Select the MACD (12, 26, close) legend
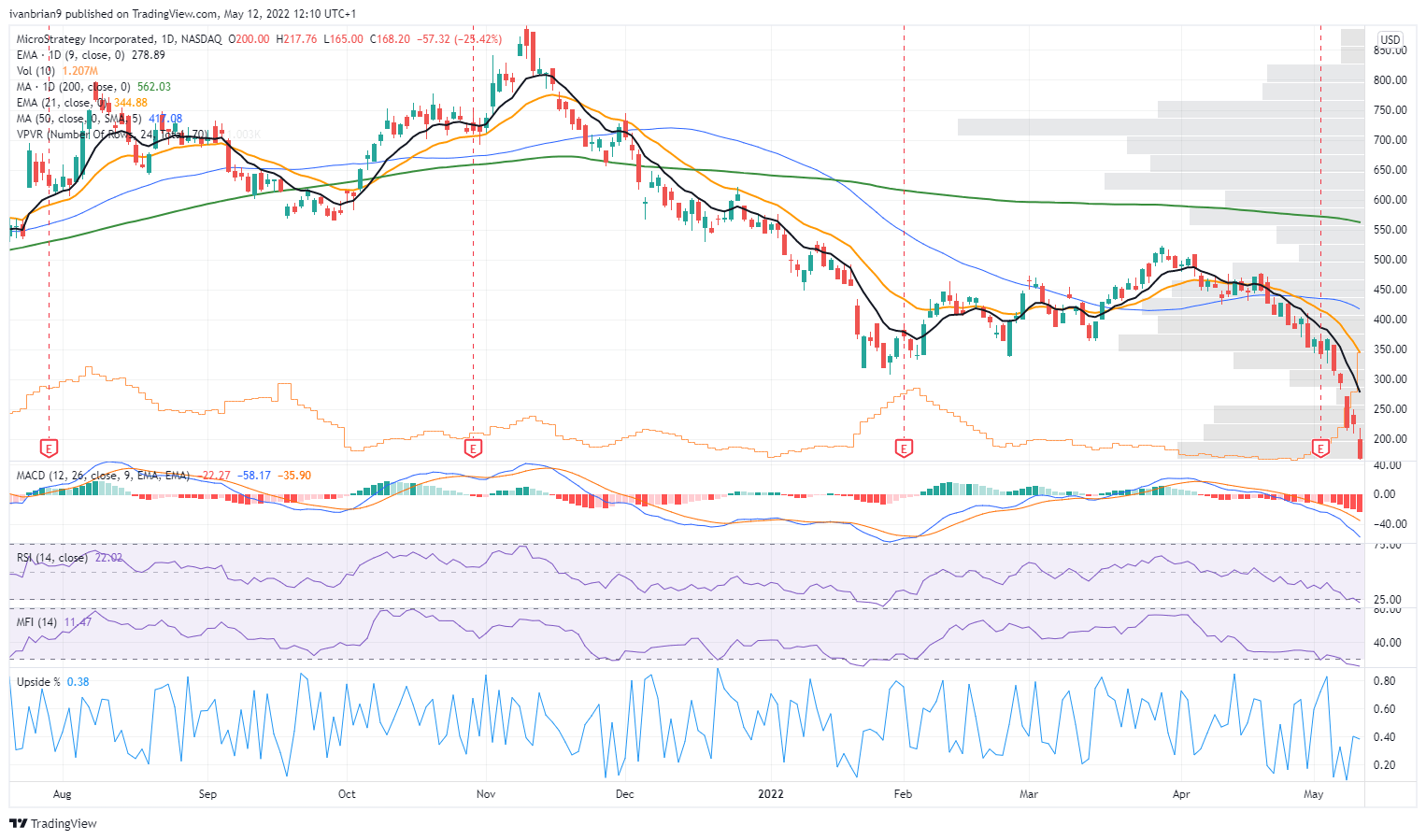 (x=101, y=475)
